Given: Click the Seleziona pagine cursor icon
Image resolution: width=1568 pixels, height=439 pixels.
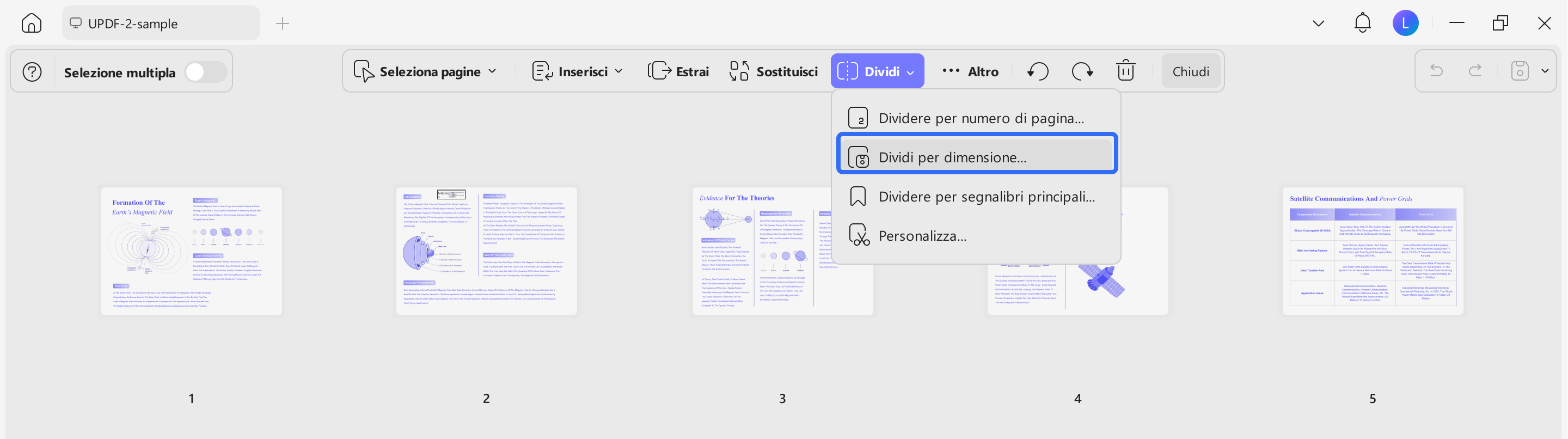Looking at the screenshot, I should tap(363, 71).
